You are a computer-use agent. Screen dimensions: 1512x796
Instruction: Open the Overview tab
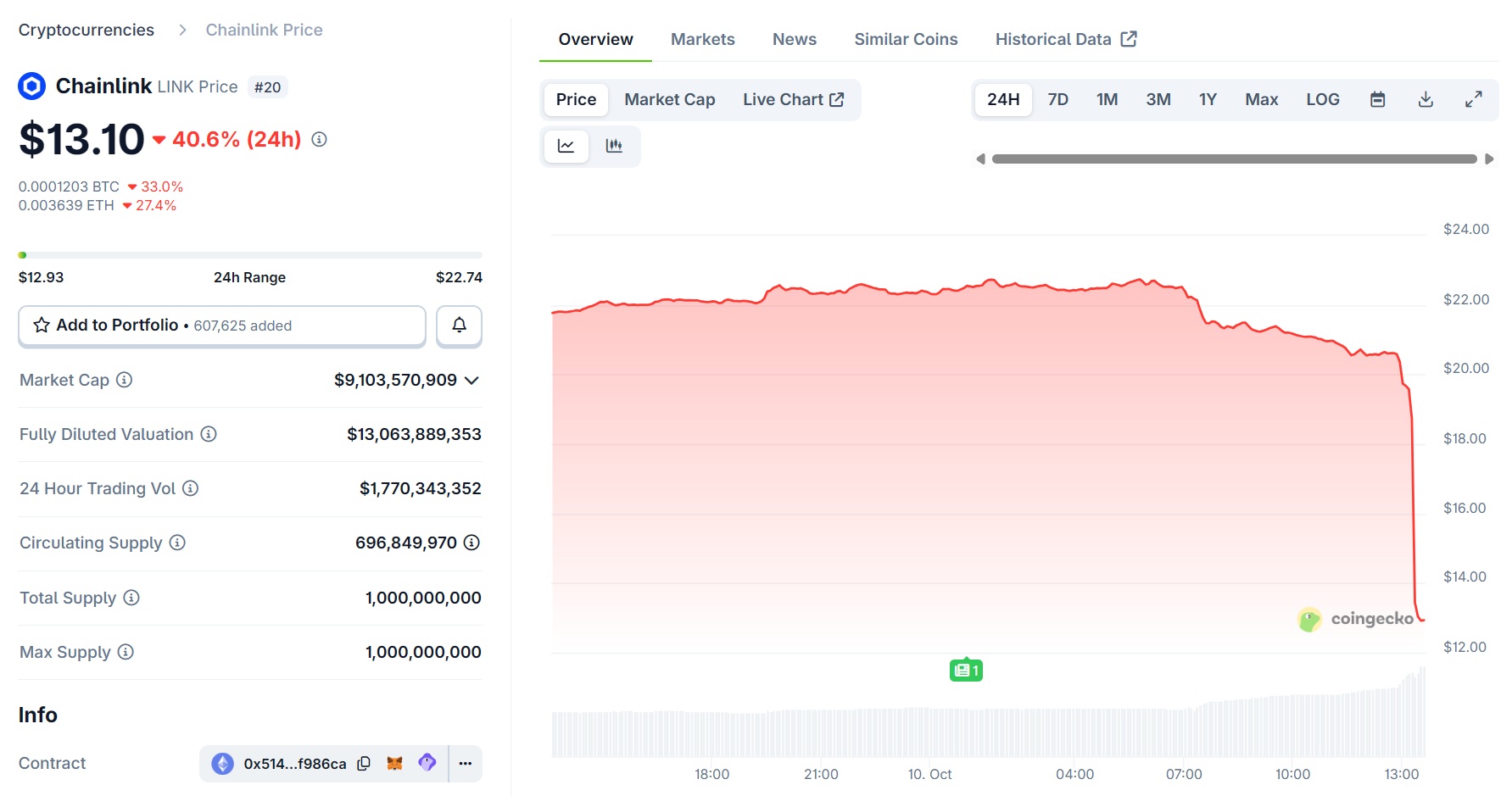pos(595,39)
